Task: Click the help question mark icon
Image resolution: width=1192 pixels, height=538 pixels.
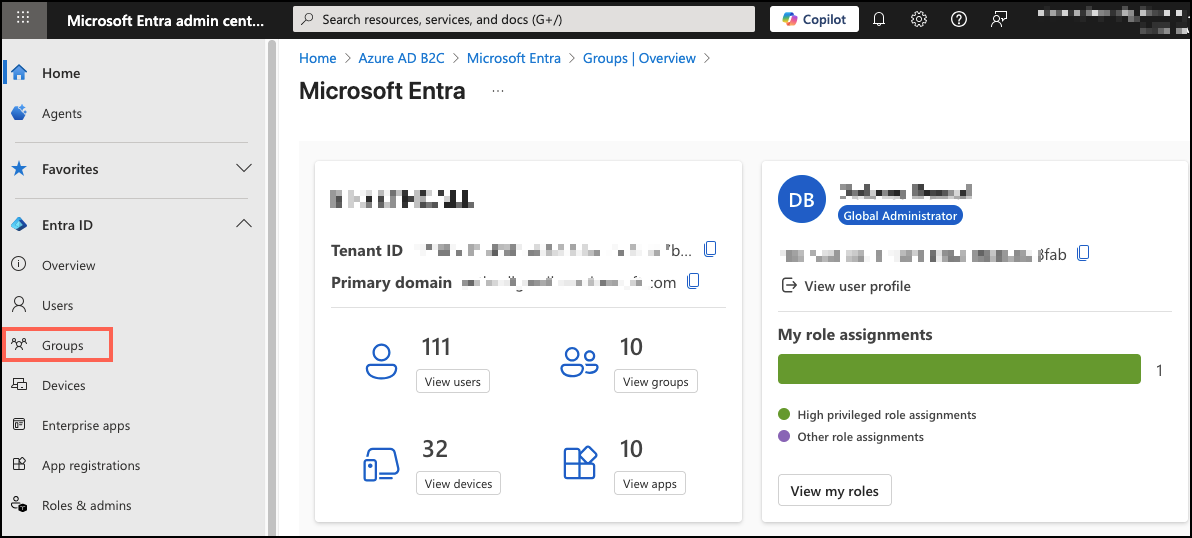Action: pyautogui.click(x=958, y=19)
